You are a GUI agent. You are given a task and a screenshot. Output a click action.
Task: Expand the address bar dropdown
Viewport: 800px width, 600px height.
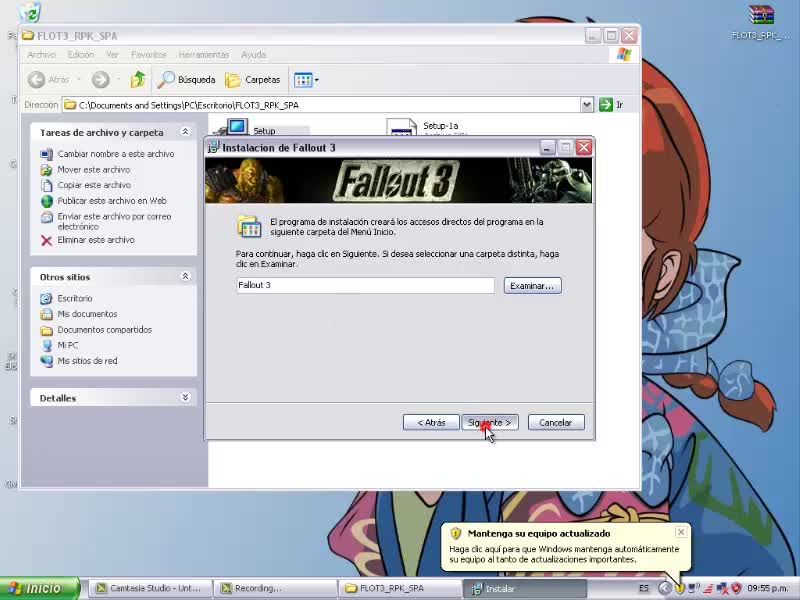pyautogui.click(x=587, y=105)
